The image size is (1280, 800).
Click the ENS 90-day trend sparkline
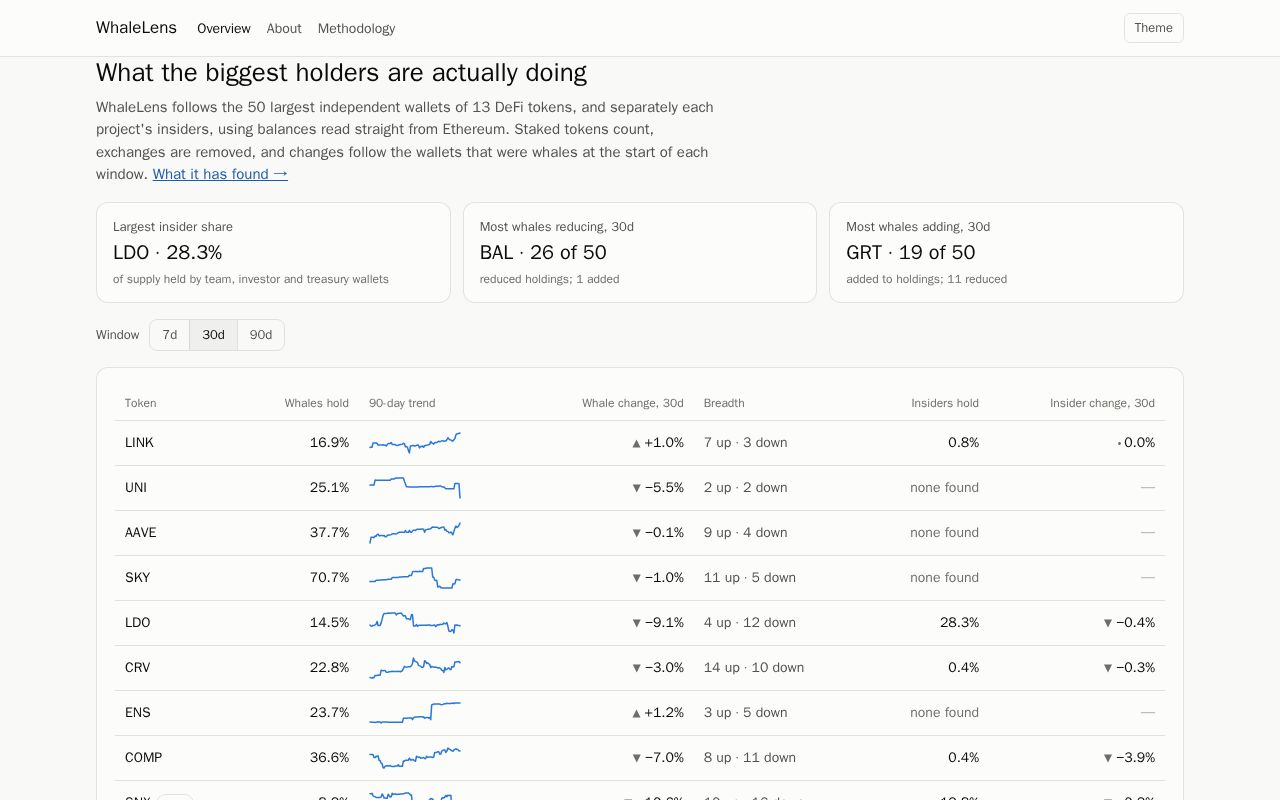click(x=415, y=712)
